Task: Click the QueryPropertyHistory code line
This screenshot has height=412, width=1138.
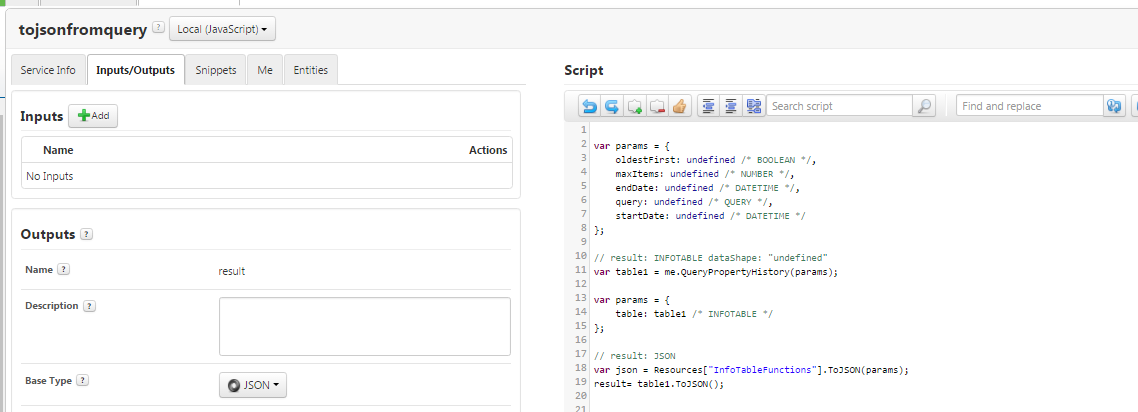Action: (x=716, y=272)
